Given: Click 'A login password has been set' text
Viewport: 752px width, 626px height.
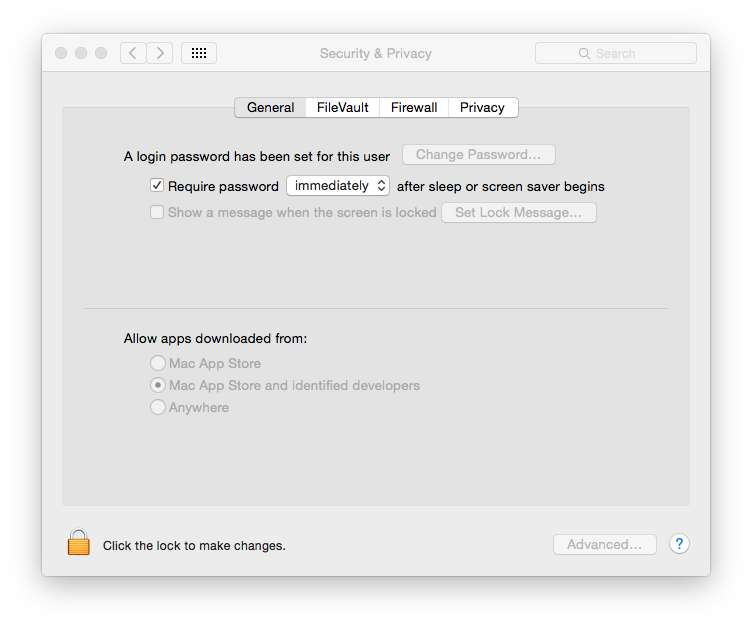Looking at the screenshot, I should tap(257, 156).
